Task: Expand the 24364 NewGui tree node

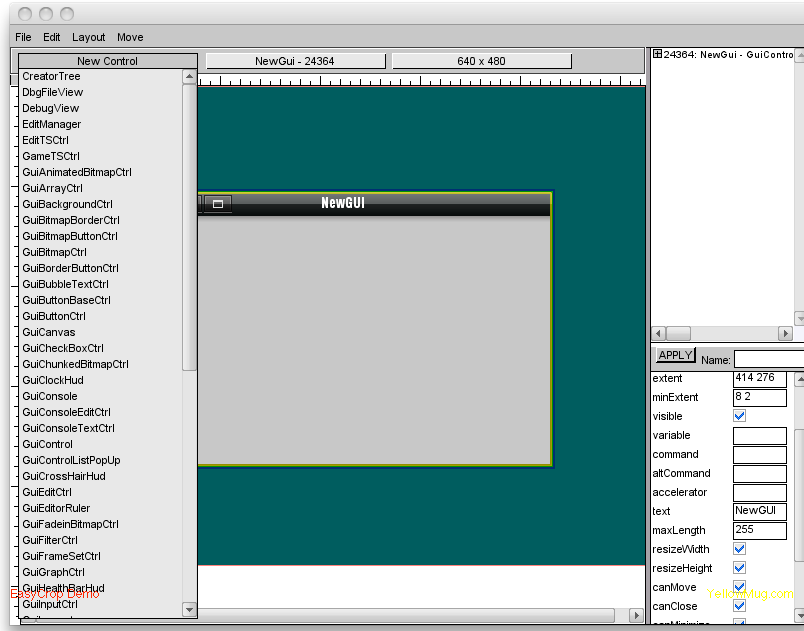Action: (657, 54)
